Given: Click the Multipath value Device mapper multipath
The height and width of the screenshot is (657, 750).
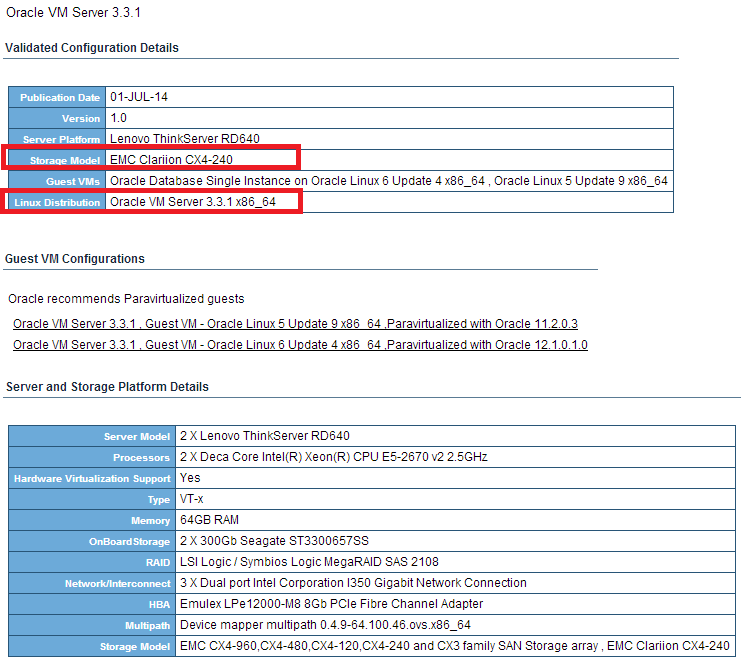Looking at the screenshot, I should (325, 625).
